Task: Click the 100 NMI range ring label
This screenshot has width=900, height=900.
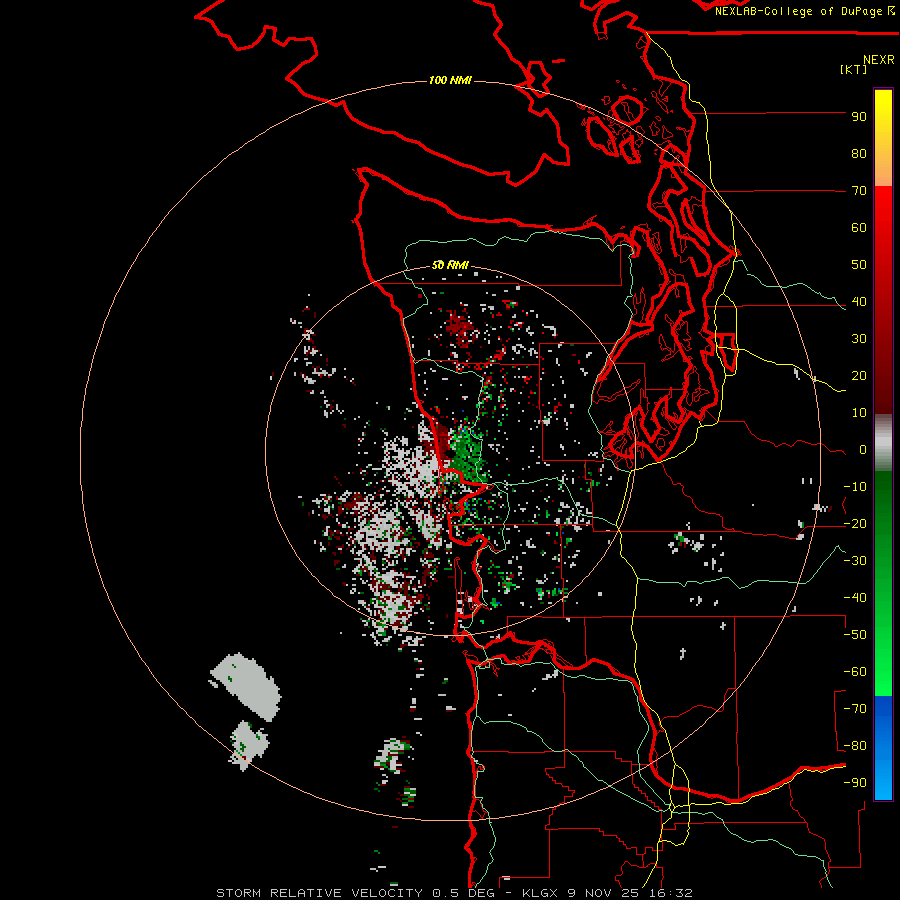Action: (450, 80)
